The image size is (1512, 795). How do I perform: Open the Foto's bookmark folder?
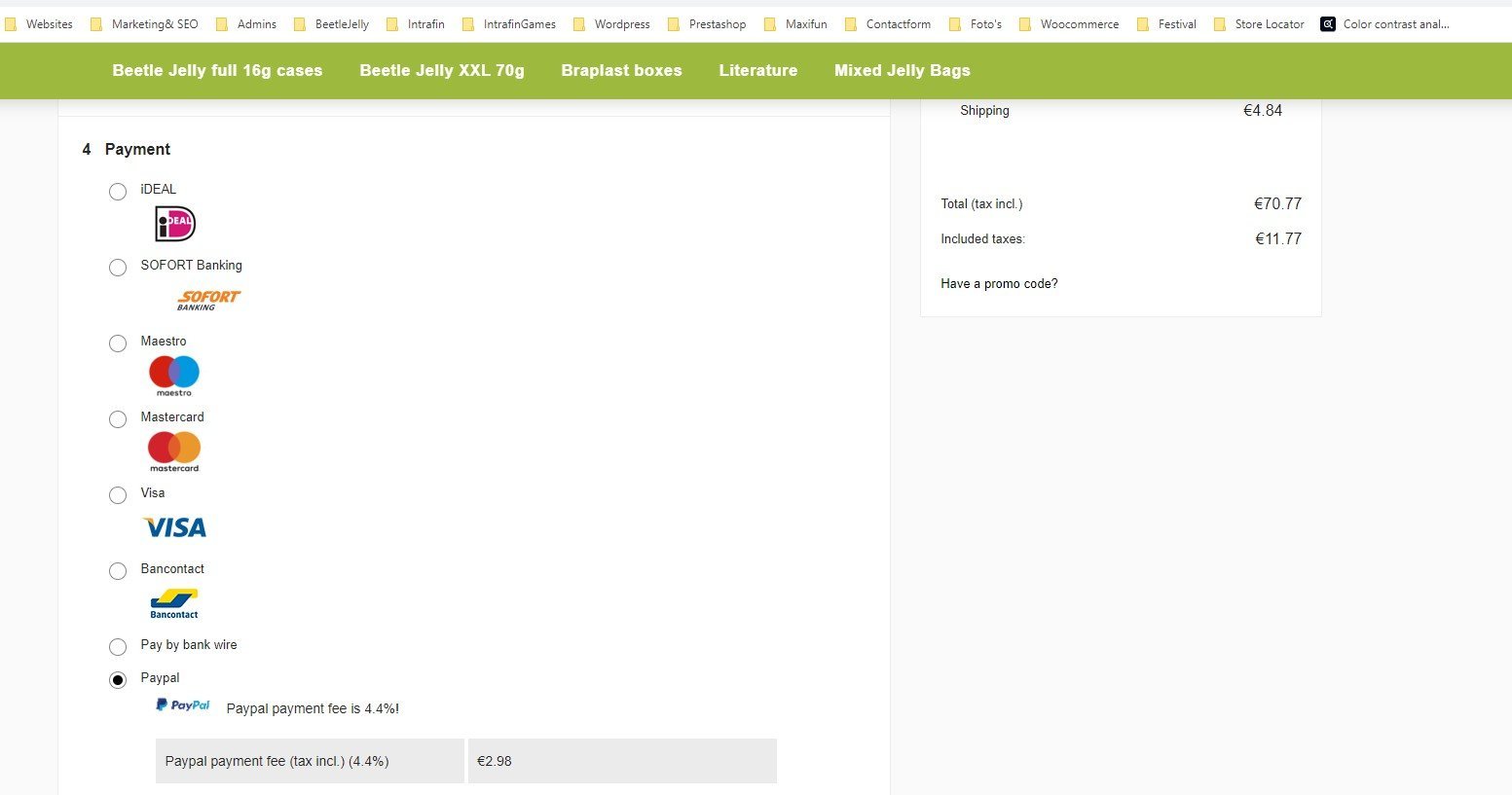pyautogui.click(x=976, y=24)
